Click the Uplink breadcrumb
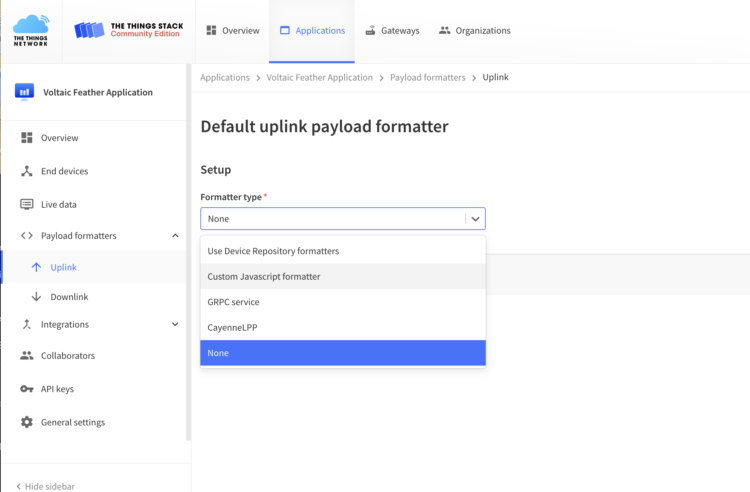The image size is (750, 492). pos(496,77)
